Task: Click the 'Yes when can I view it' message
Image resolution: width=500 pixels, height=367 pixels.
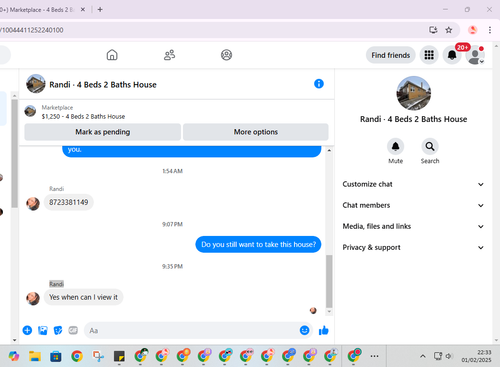Action: pyautogui.click(x=83, y=297)
